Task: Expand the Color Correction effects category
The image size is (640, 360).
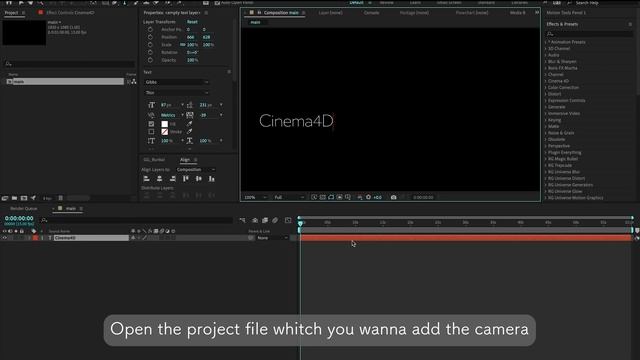Action: 546,87
